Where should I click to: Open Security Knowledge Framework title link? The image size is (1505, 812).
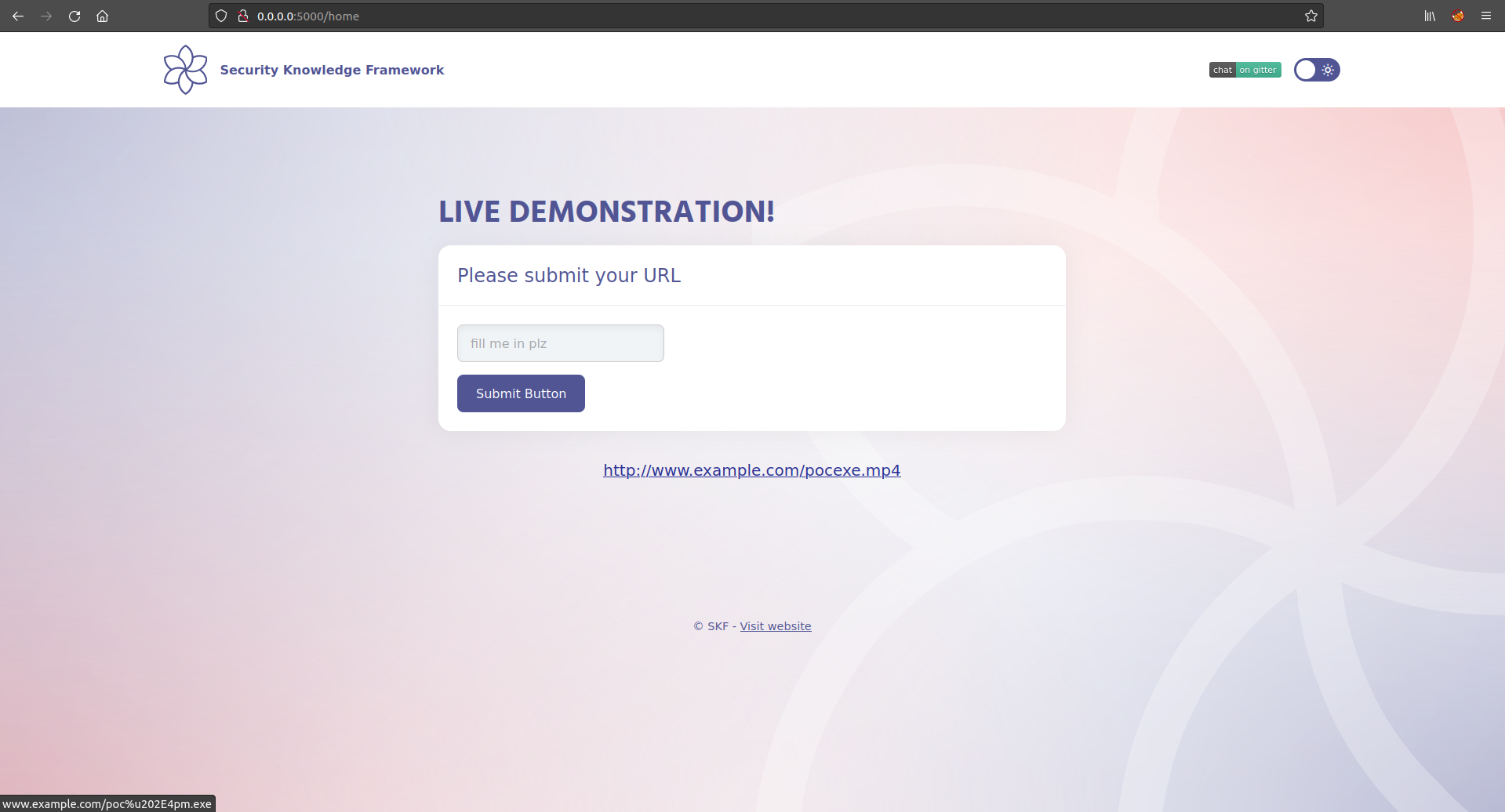pos(332,70)
